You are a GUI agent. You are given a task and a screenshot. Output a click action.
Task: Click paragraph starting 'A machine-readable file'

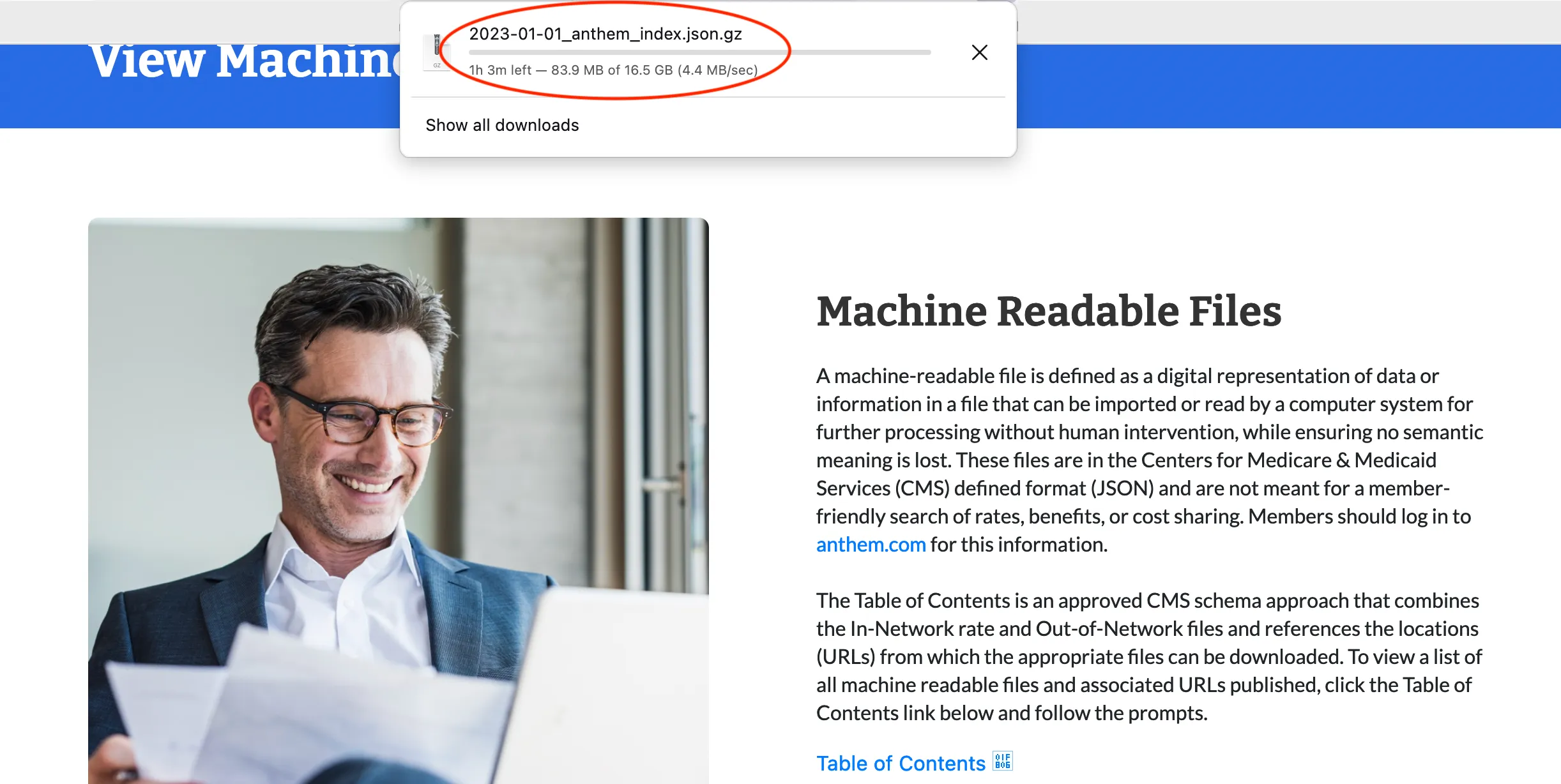tap(1148, 460)
